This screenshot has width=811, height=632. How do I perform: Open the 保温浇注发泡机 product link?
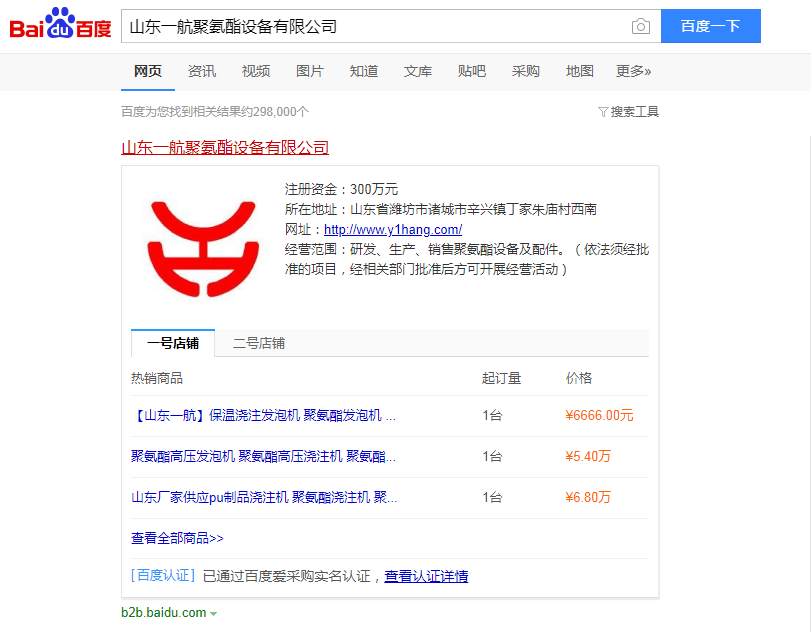pyautogui.click(x=263, y=416)
